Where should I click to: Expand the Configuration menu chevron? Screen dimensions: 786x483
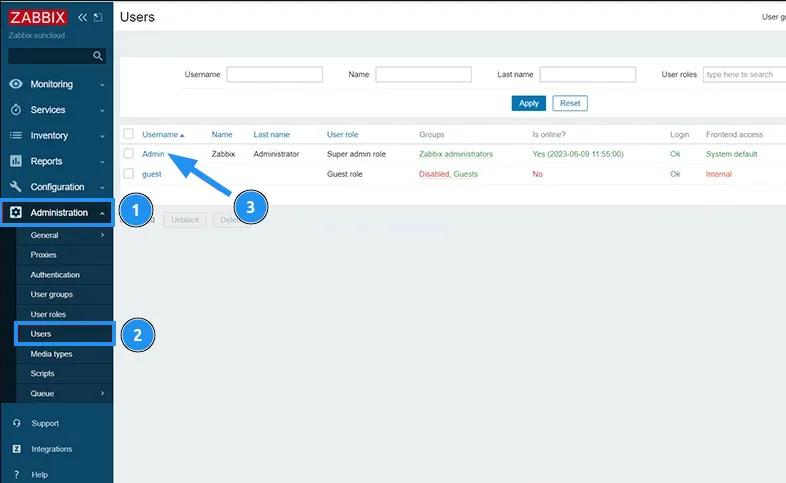point(102,187)
